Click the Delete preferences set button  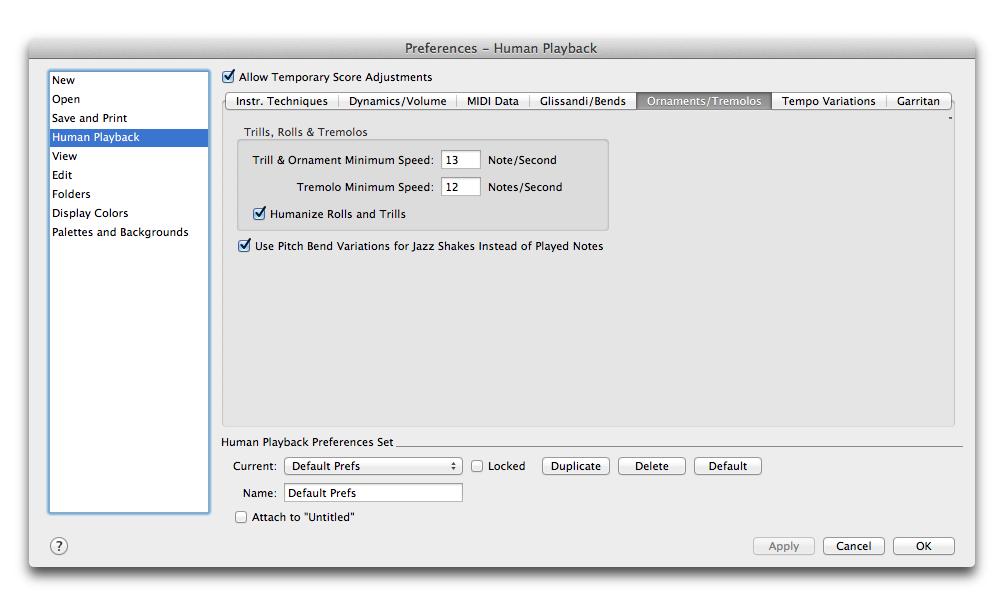(651, 466)
